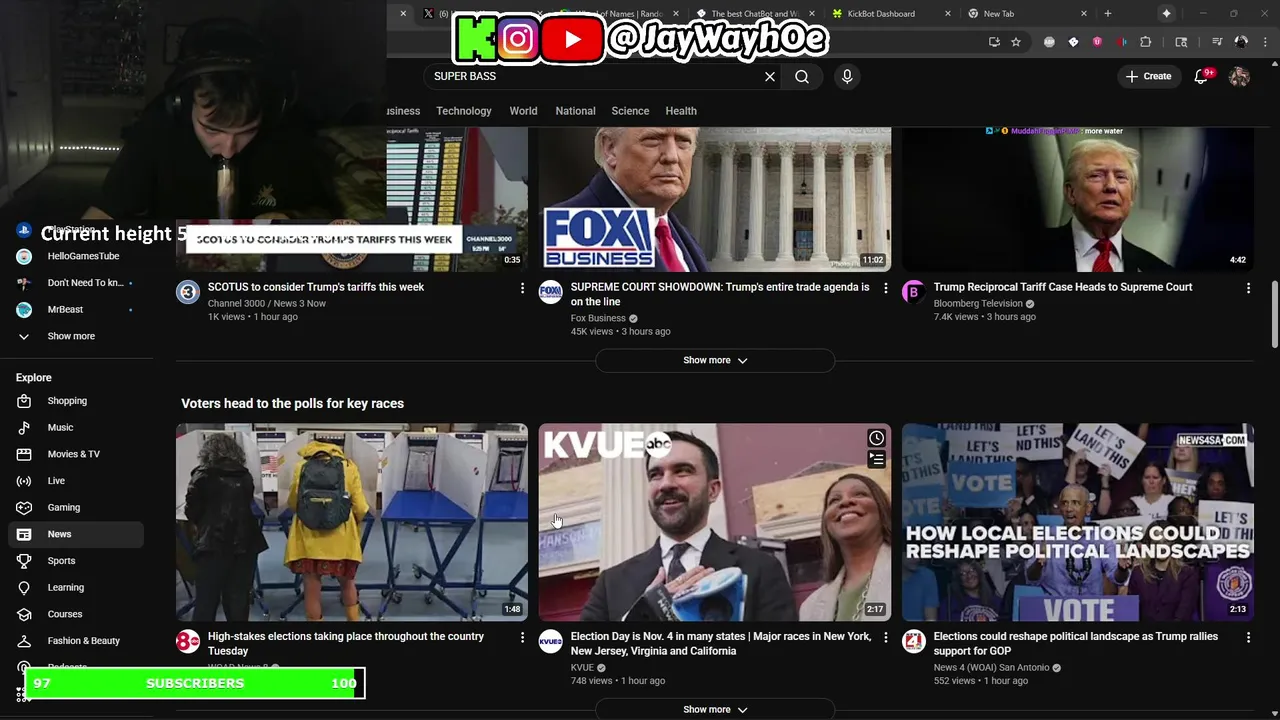Open MrBeast subscription channel
The height and width of the screenshot is (720, 1280).
pos(76,310)
